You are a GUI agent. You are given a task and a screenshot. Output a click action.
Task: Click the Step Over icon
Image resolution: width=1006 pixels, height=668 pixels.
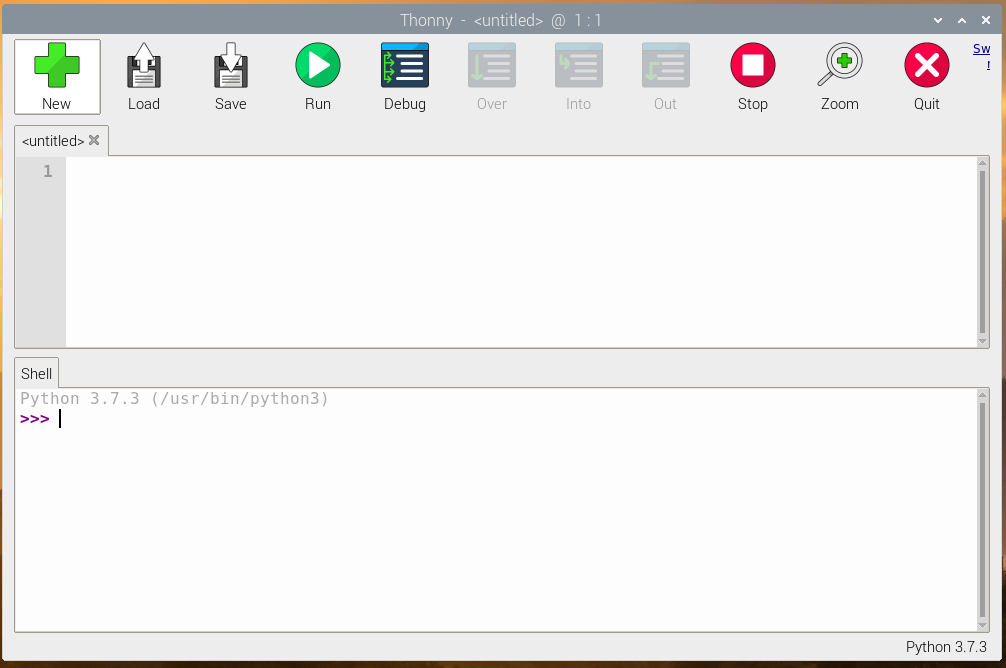[491, 76]
